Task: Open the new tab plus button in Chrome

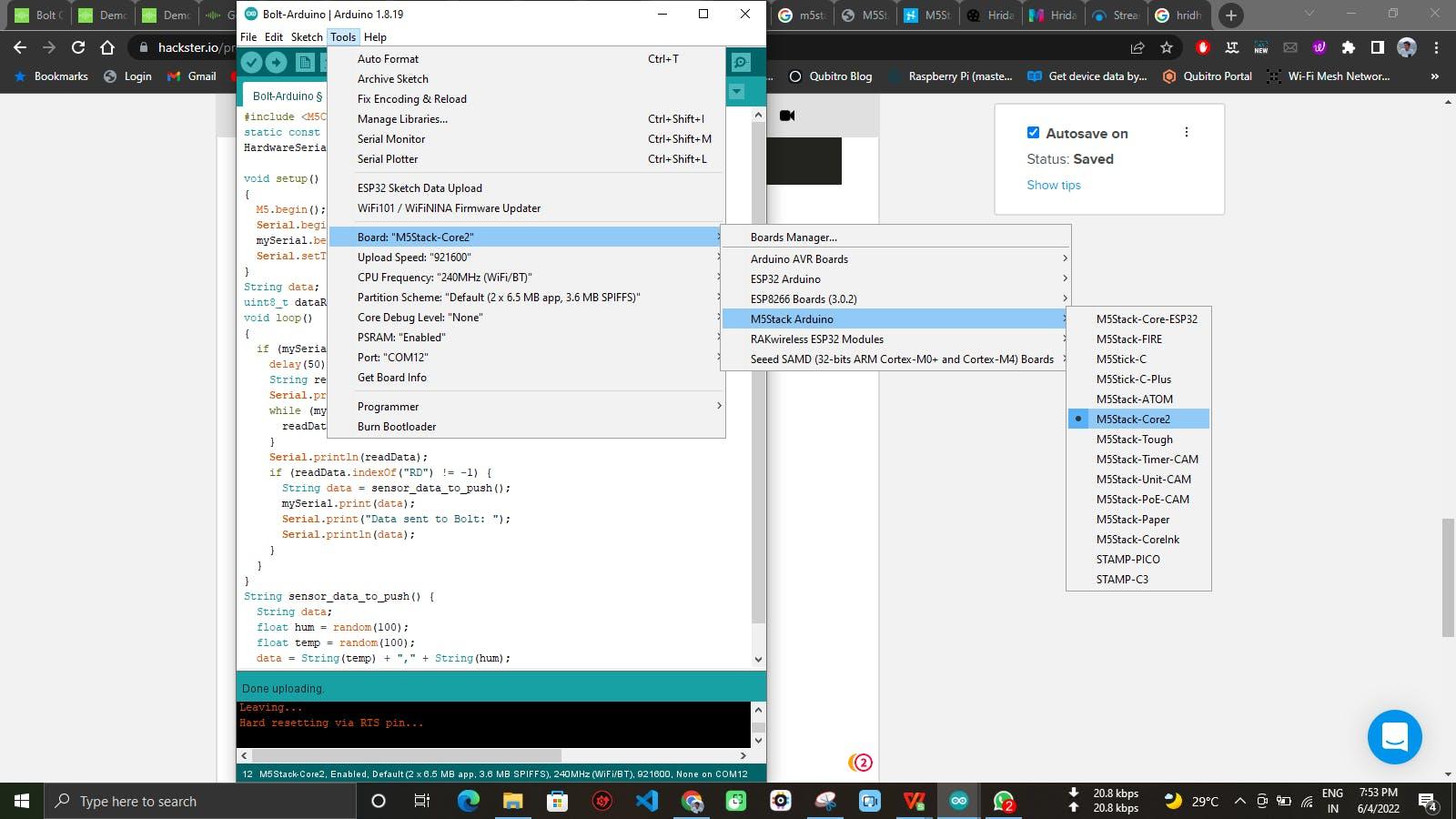Action: [1230, 15]
